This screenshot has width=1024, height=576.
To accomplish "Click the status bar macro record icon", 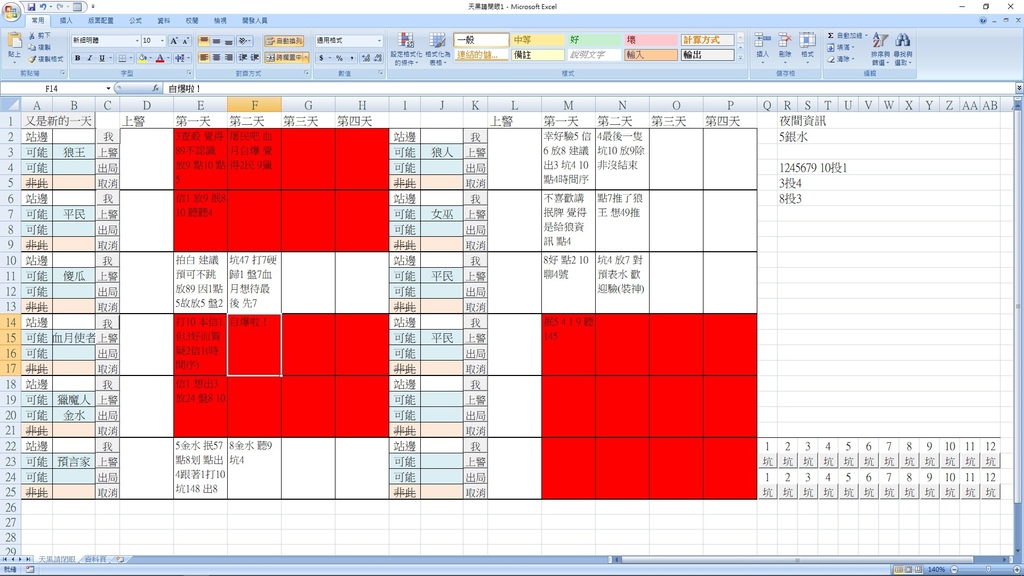I will (30, 569).
